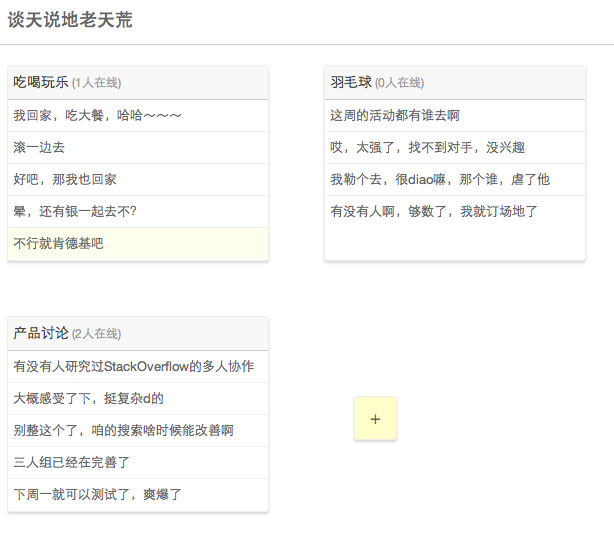The image size is (614, 533).
Task: Click message starting with 我勒个去，很diao嘛
Action: pos(440,180)
